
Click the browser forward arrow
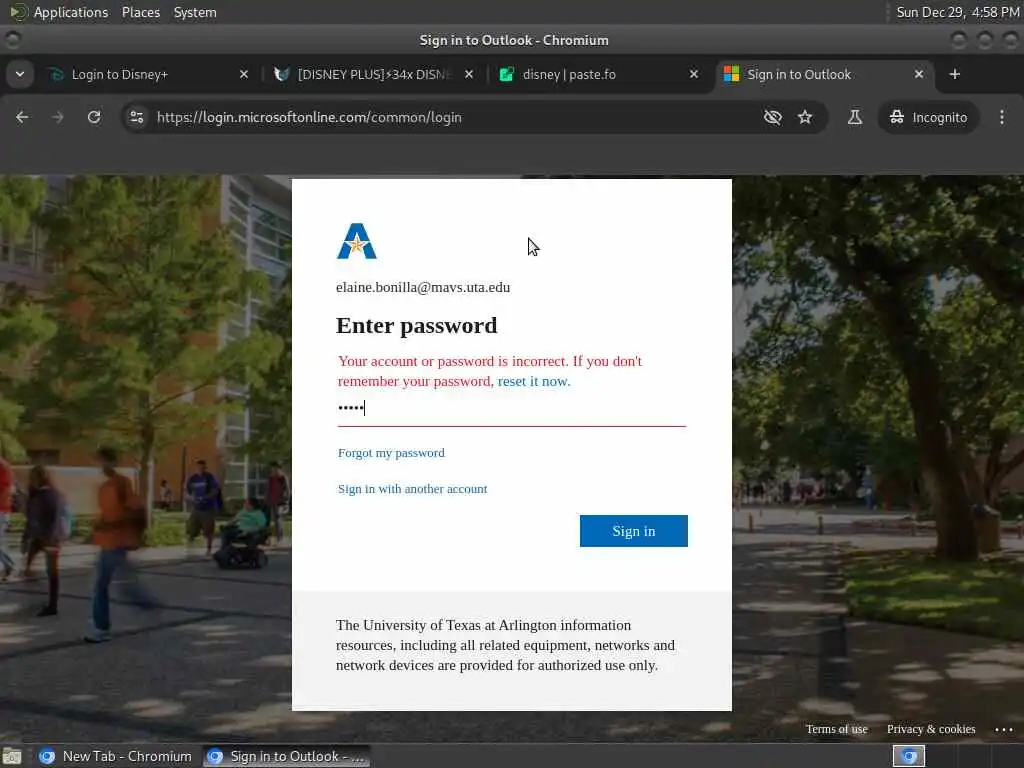[57, 117]
